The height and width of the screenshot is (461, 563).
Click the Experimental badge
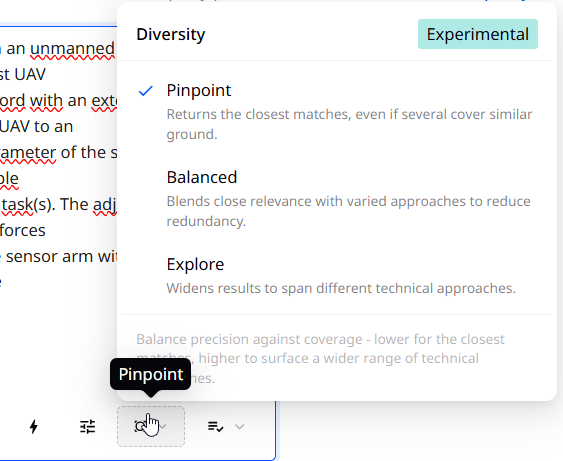478,34
